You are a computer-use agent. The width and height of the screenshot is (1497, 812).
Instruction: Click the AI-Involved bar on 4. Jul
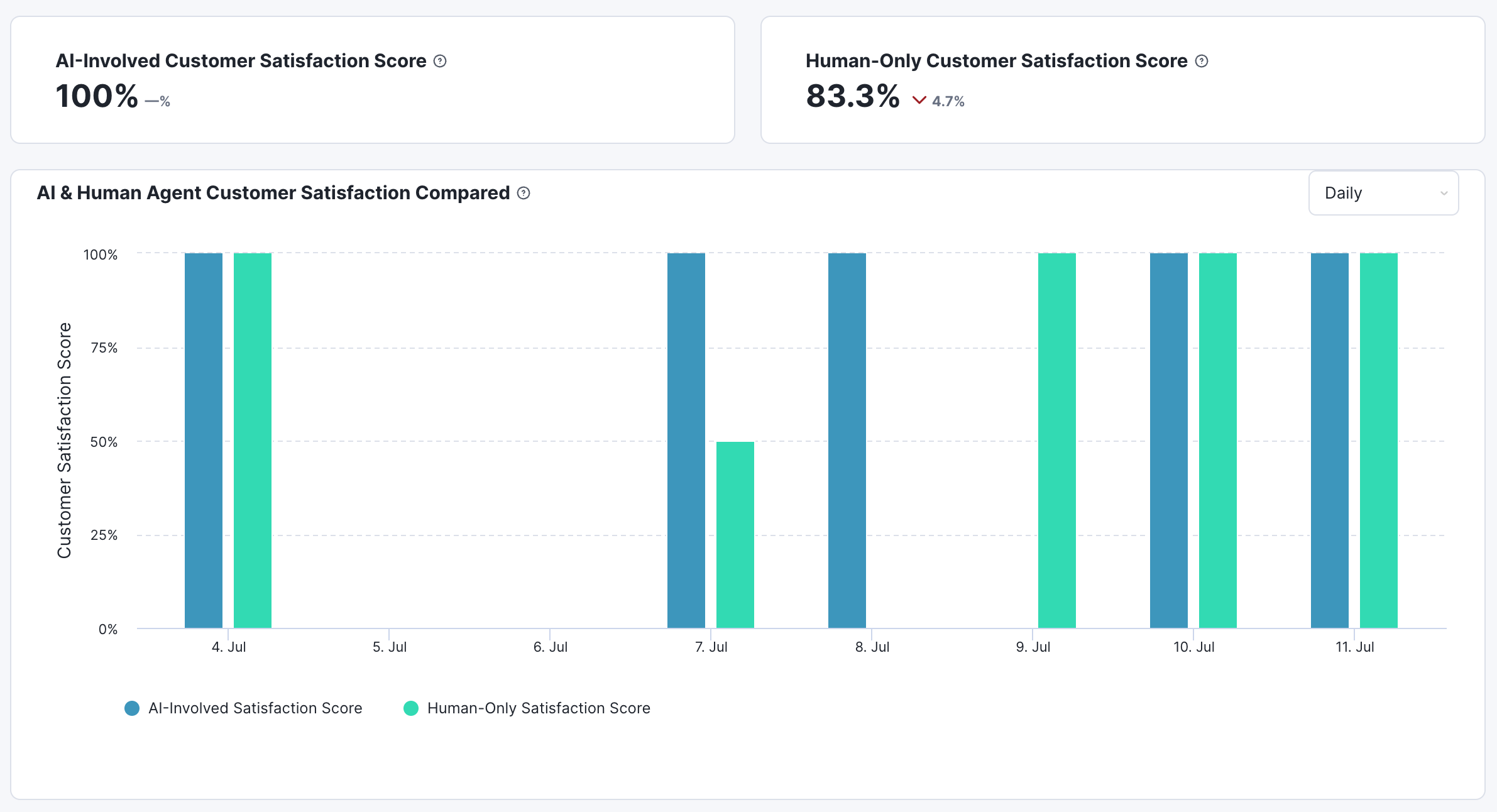[x=204, y=440]
